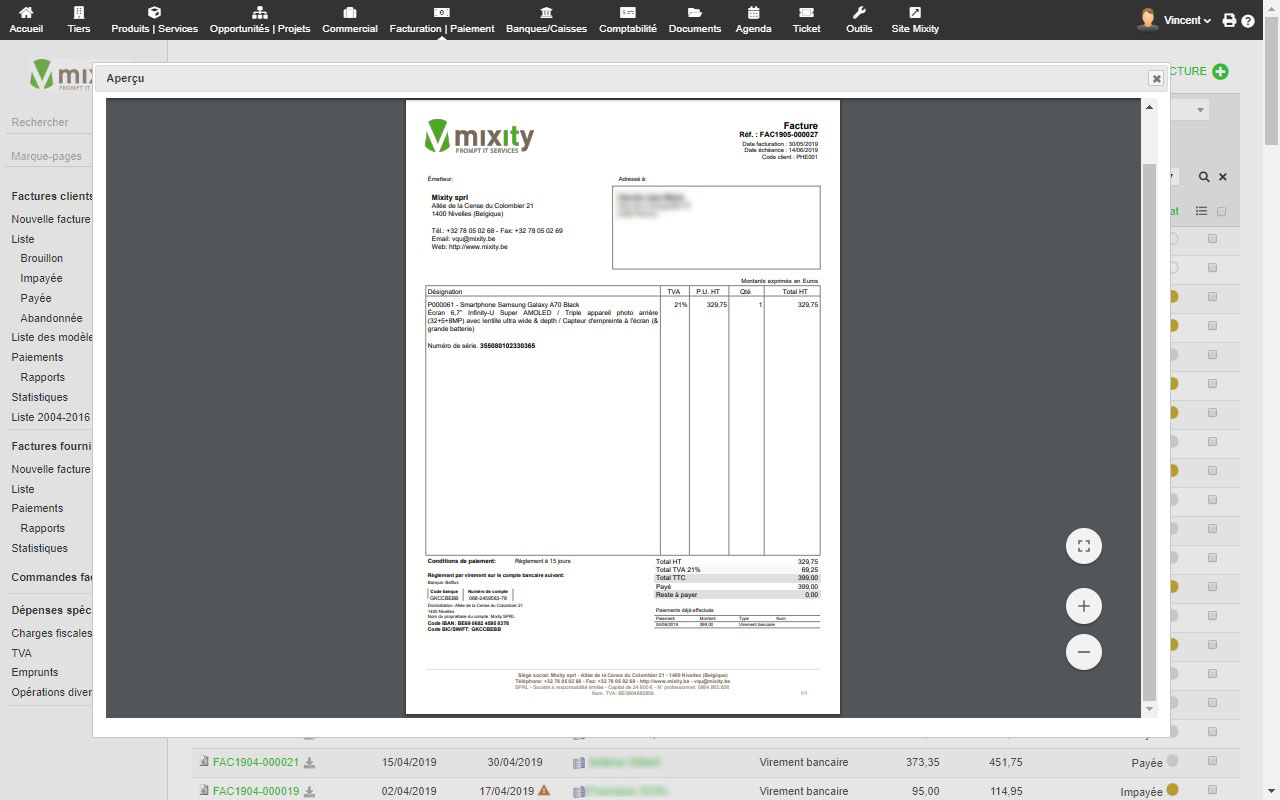The image size is (1280, 800).
Task: Open the Facturation | Paiement menu
Action: 441,20
